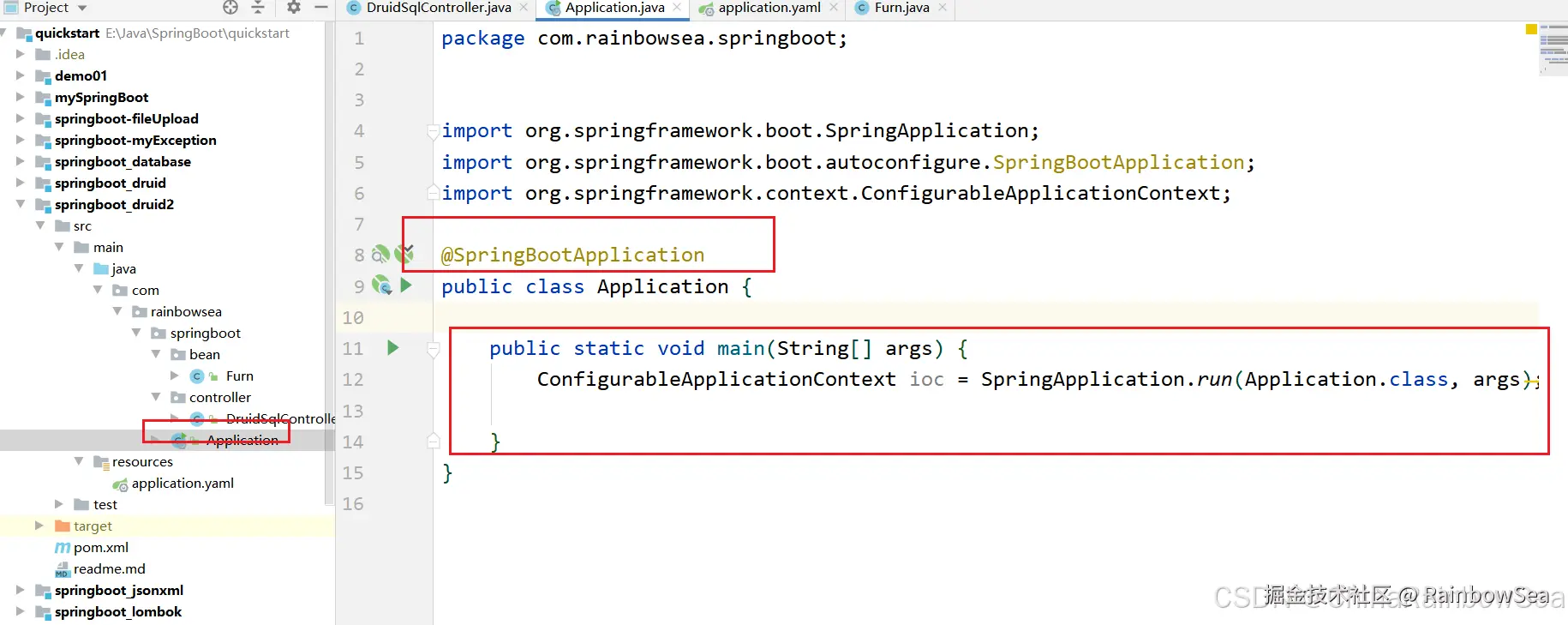This screenshot has width=1568, height=625.
Task: Close the DruidSqlController.java tab
Action: [x=524, y=8]
